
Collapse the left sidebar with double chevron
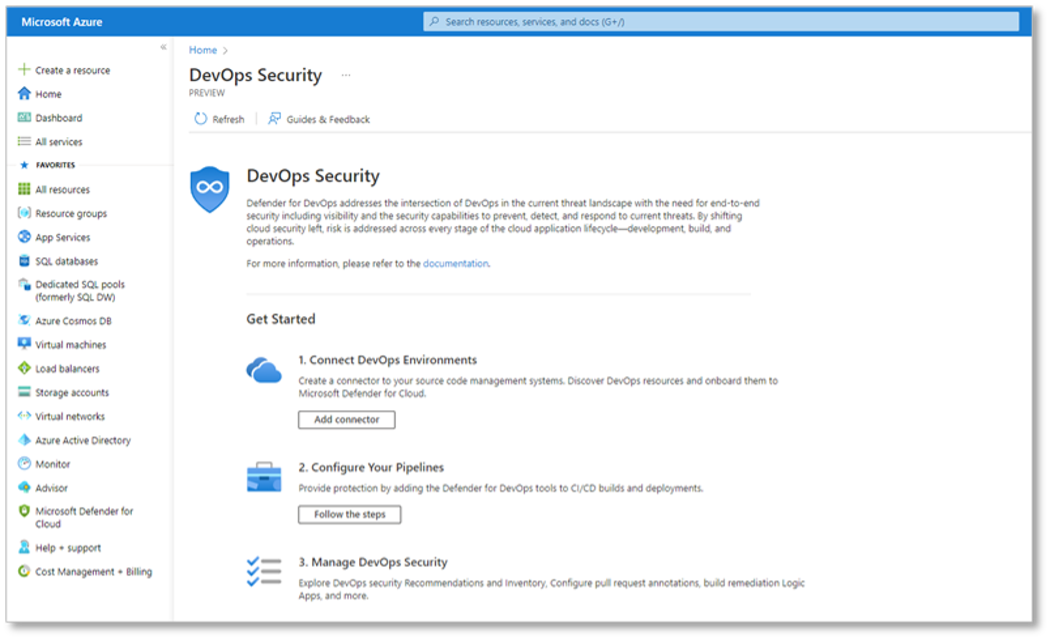[163, 47]
